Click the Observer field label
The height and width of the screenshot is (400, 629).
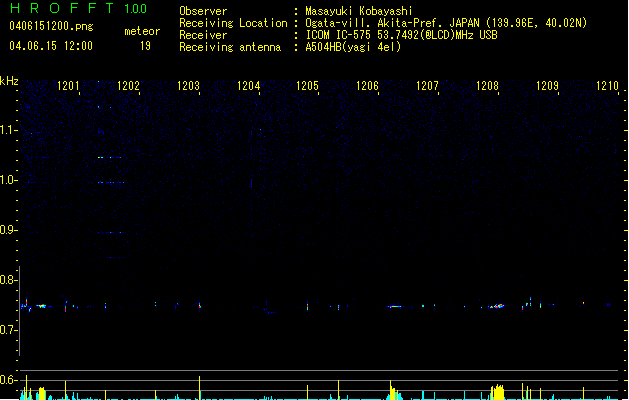pyautogui.click(x=203, y=11)
